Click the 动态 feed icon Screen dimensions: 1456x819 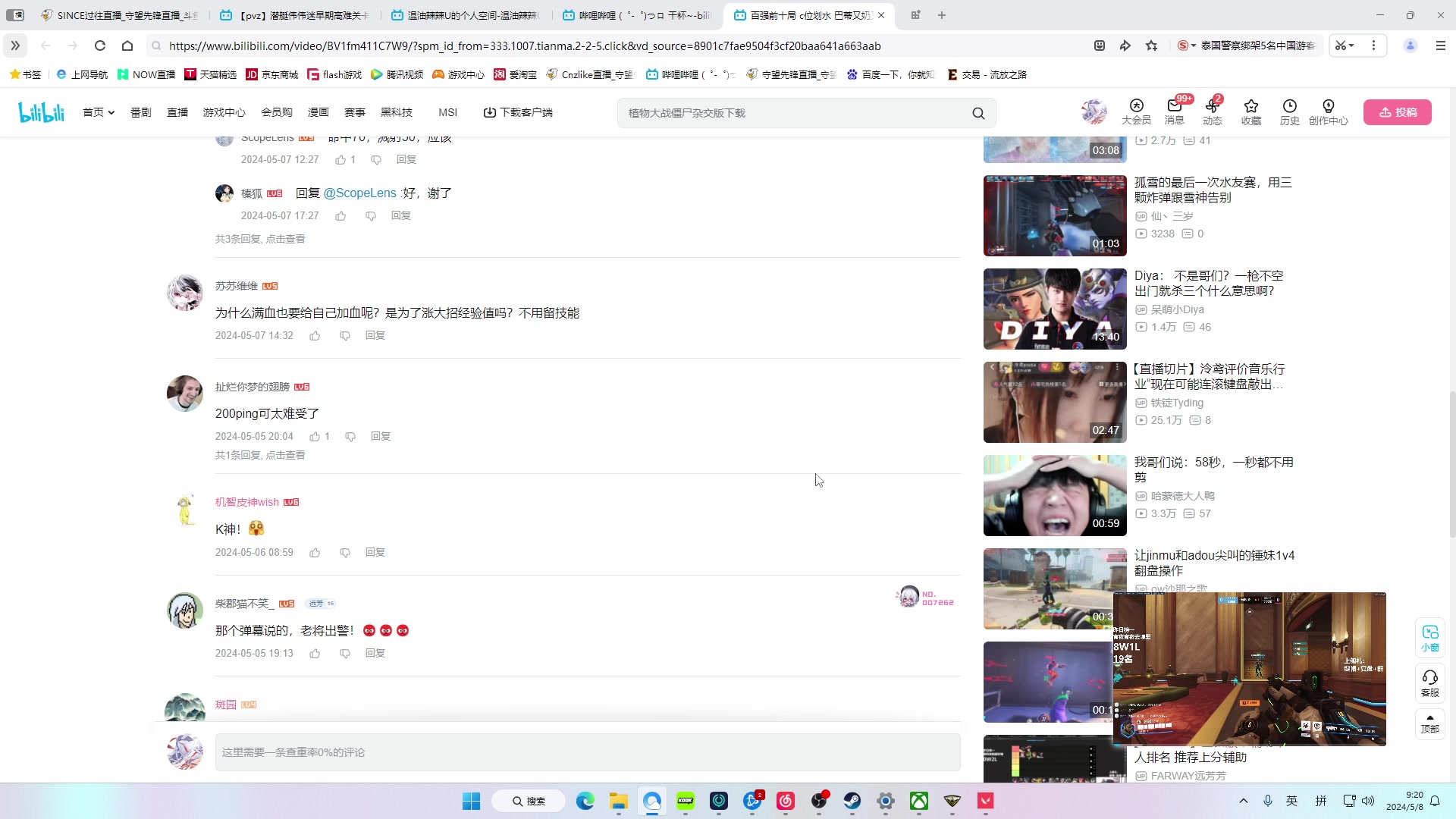click(1213, 111)
